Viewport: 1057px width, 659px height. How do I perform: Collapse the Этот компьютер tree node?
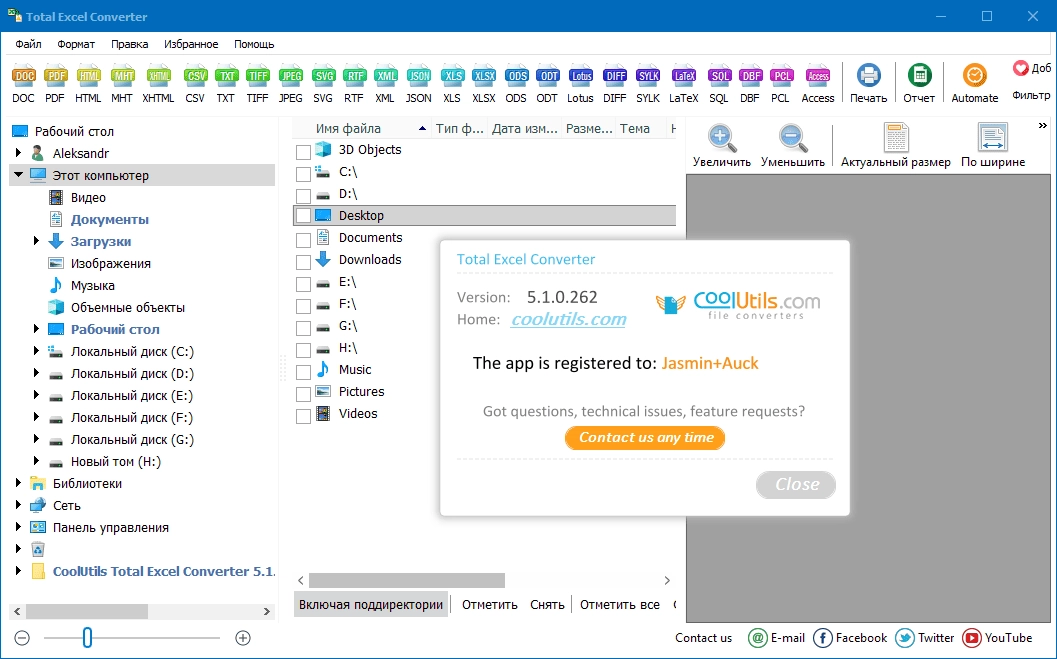pos(18,175)
